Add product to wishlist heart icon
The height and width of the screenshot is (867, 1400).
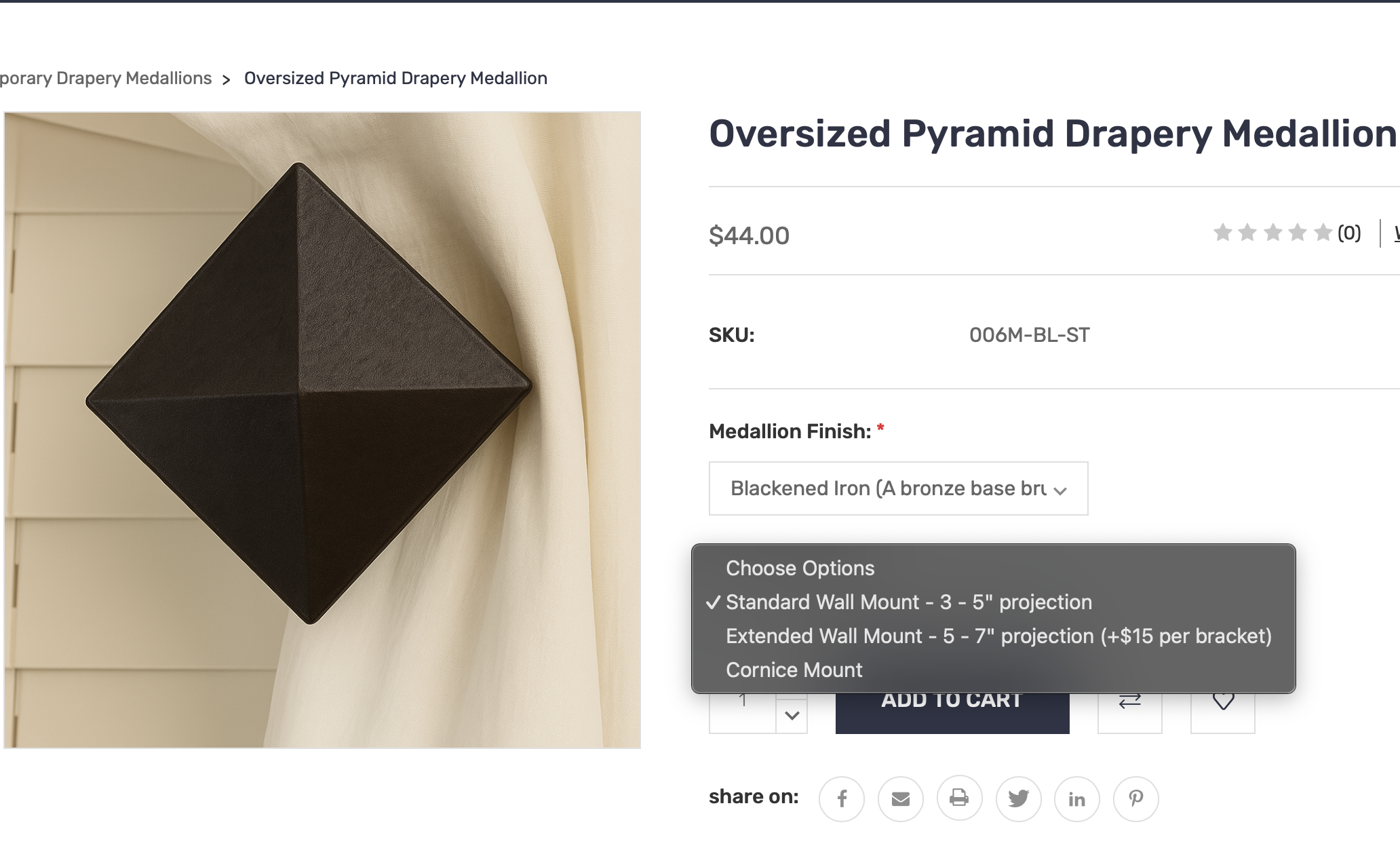[x=1222, y=706]
